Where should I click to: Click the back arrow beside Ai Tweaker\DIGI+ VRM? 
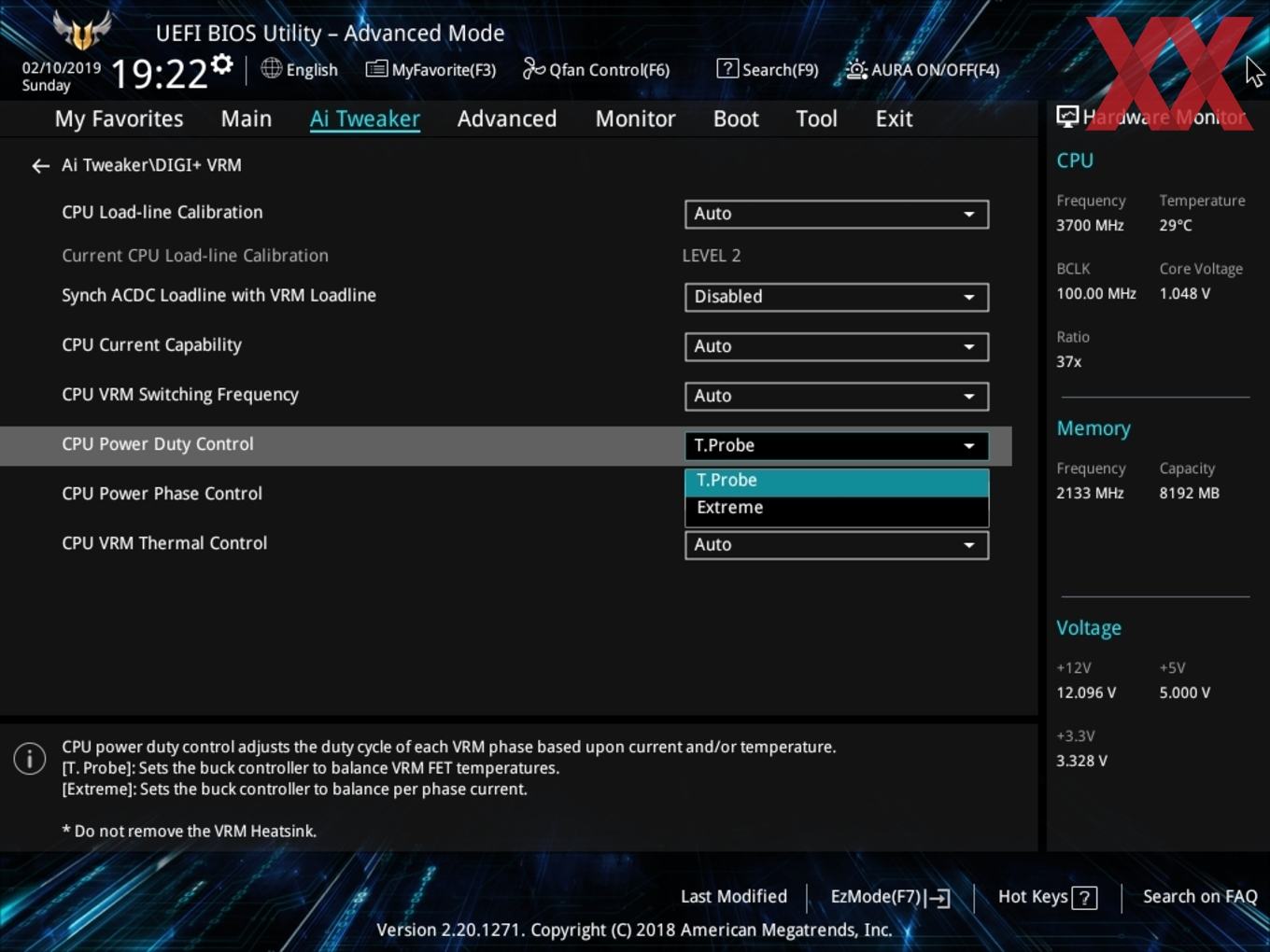[x=40, y=166]
